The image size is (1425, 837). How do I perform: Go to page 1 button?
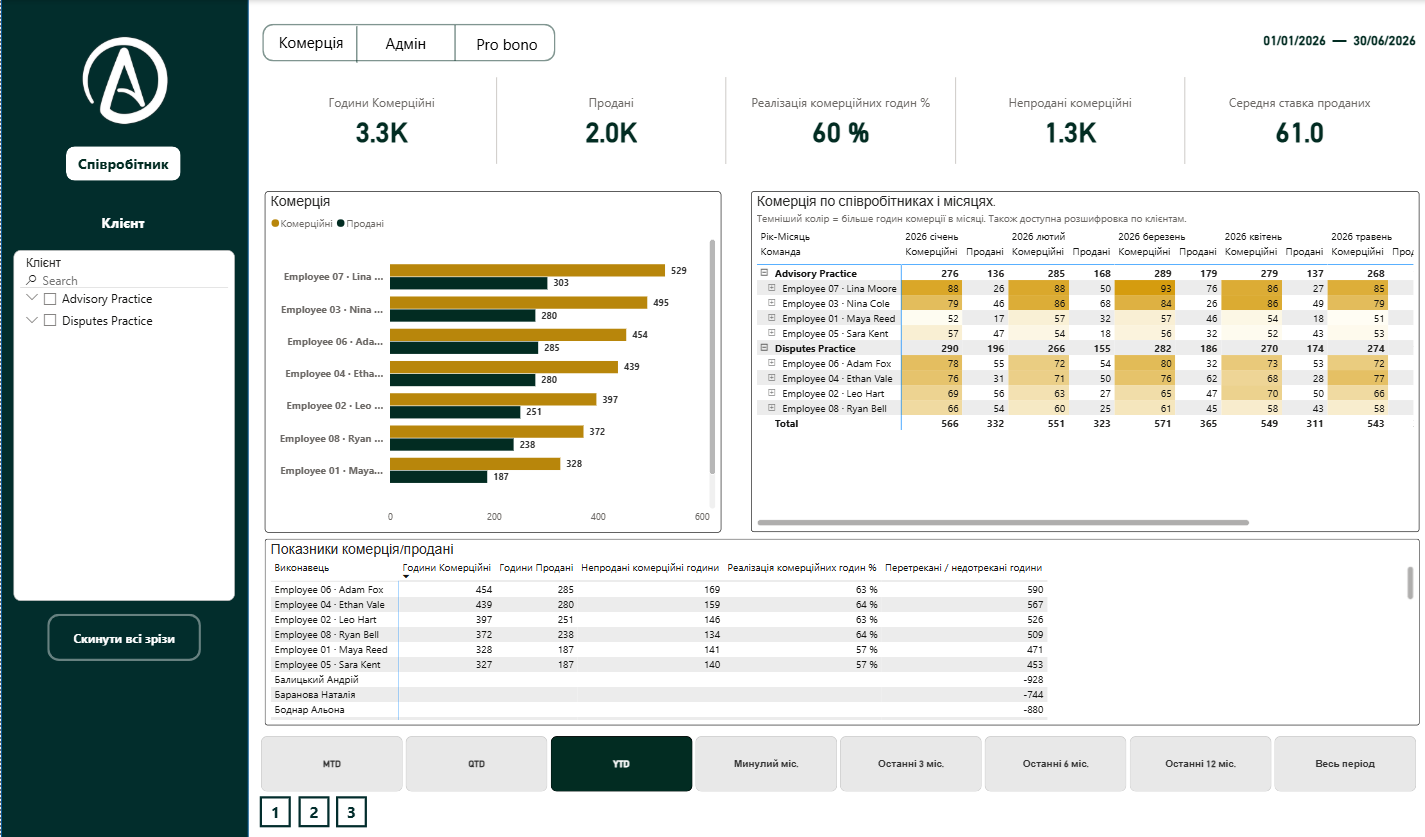coord(276,812)
